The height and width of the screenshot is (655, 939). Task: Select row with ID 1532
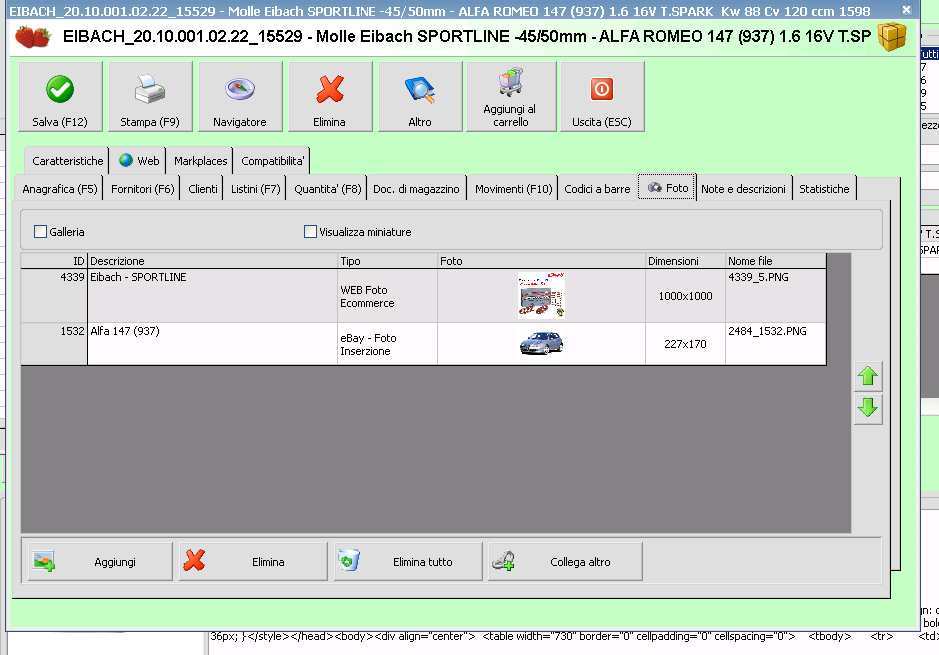(x=423, y=344)
